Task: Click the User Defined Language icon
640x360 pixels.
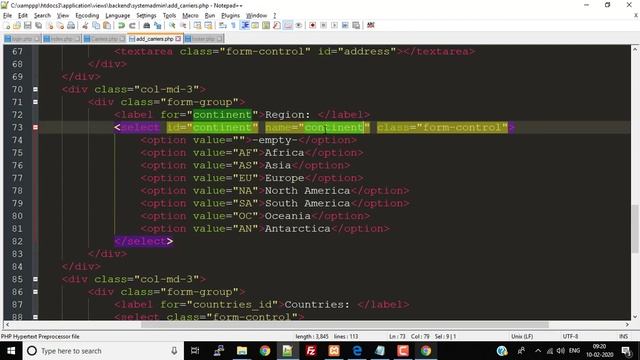Action: pos(255,25)
